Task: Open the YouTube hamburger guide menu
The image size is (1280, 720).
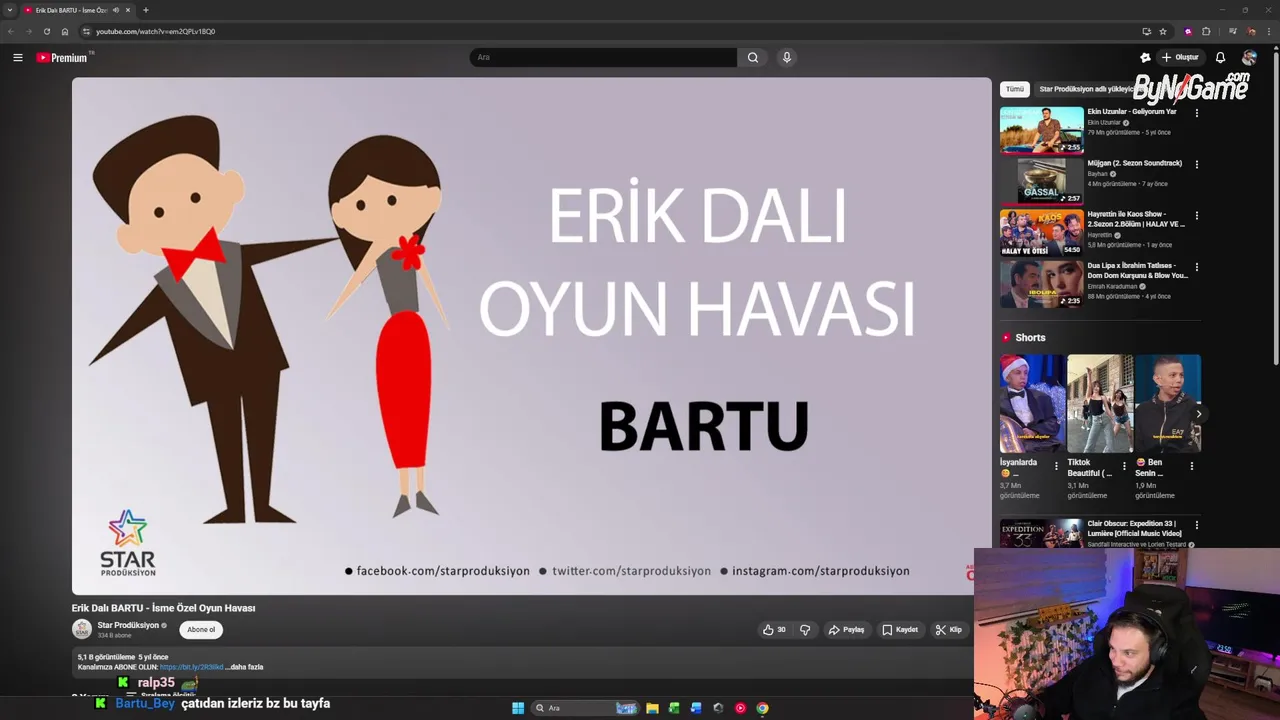Action: (18, 57)
